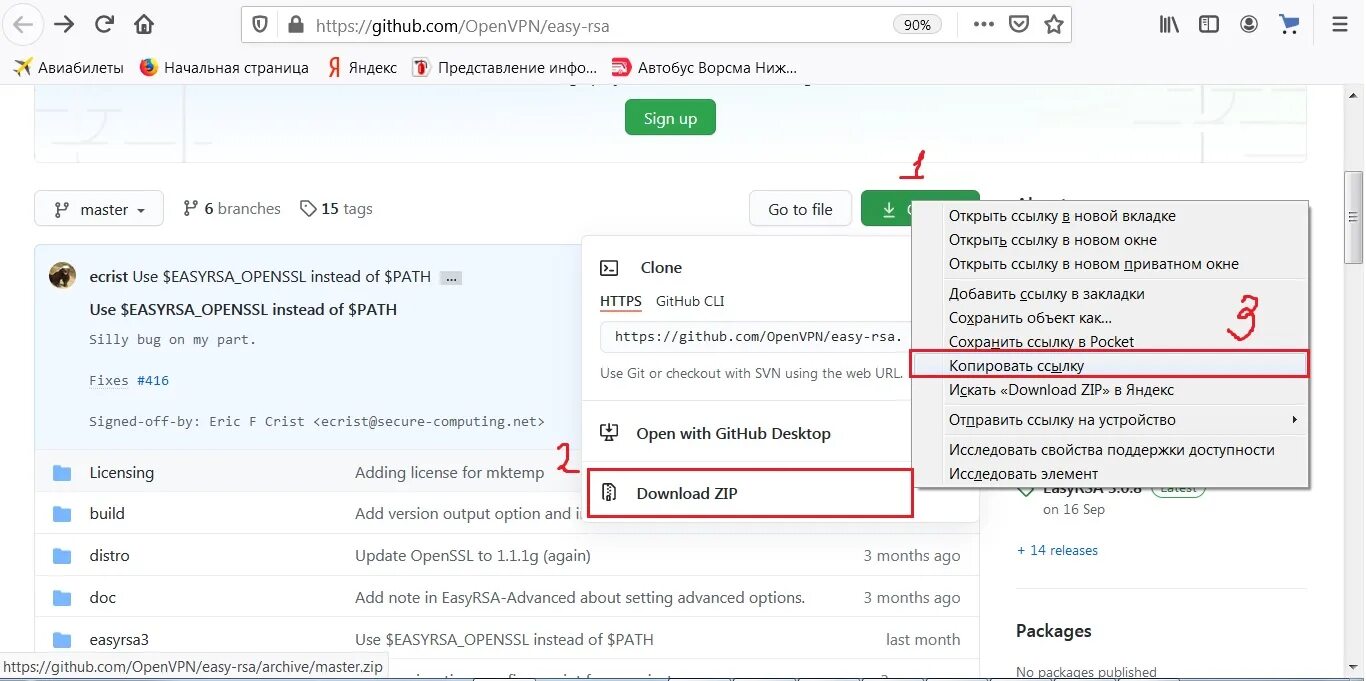This screenshot has width=1366, height=681.
Task: Click the distro folder icon
Action: tap(62, 556)
